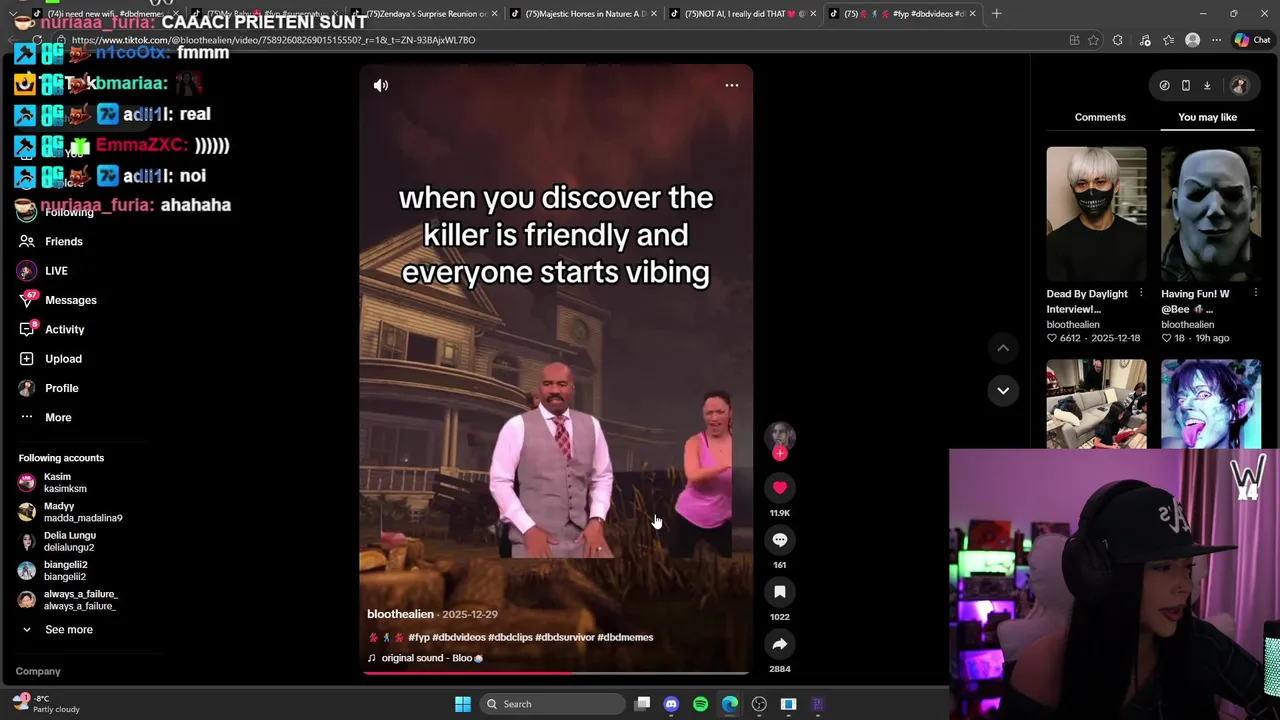Image resolution: width=1280 pixels, height=720 pixels.
Task: Click the #dbdmemes hashtag
Action: [625, 637]
